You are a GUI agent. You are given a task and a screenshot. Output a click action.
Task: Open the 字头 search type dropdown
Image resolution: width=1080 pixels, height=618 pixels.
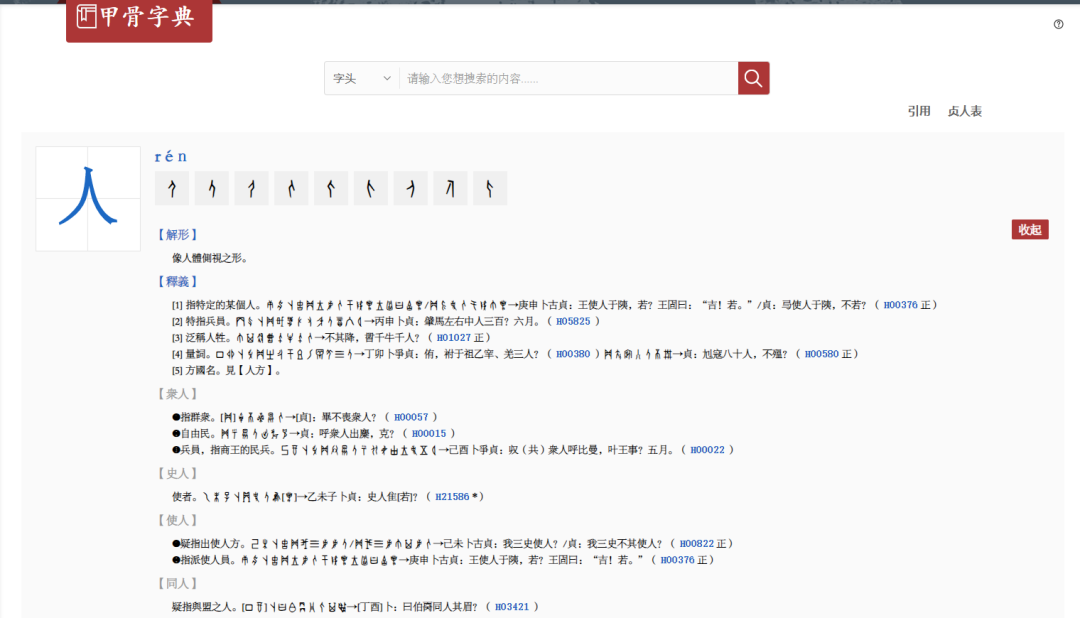(361, 77)
